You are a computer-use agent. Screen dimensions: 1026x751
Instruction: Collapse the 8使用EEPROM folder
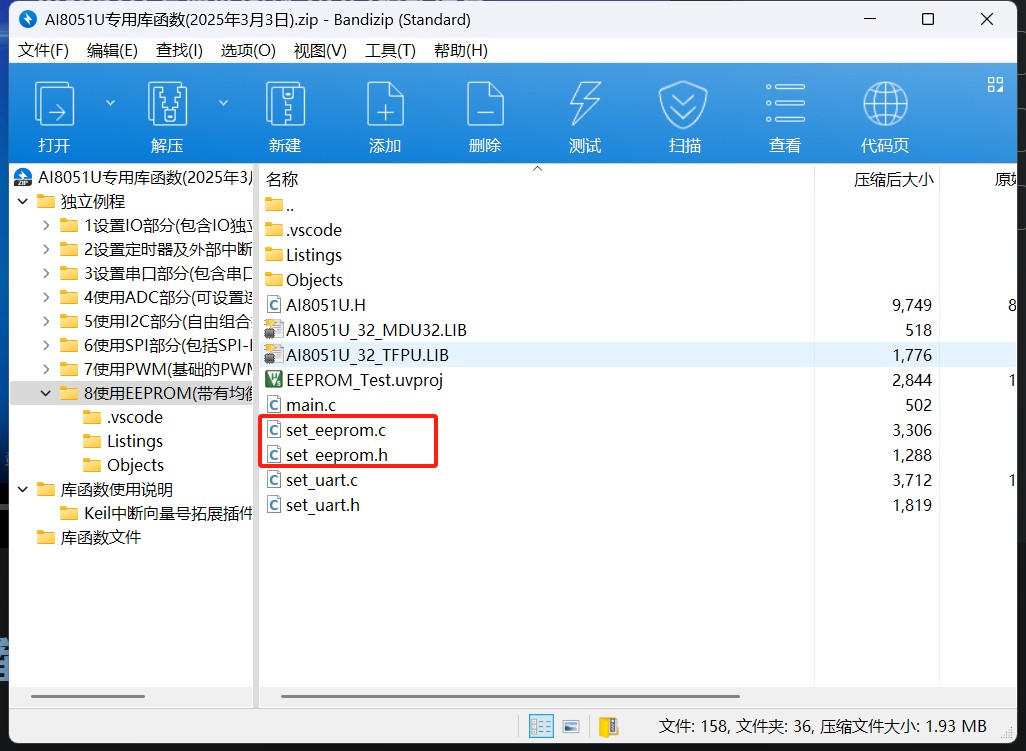pyautogui.click(x=46, y=393)
